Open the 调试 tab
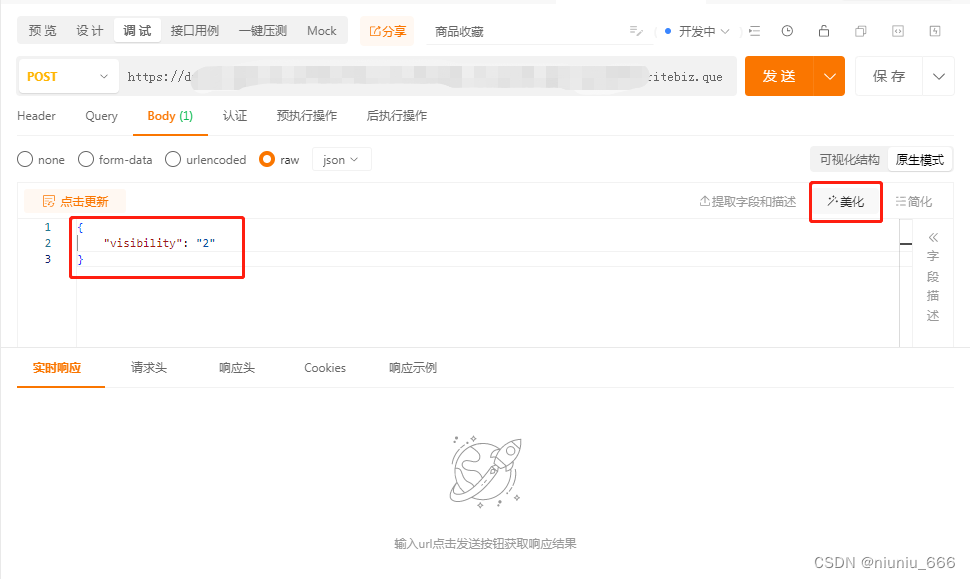The width and height of the screenshot is (970, 579). [137, 30]
